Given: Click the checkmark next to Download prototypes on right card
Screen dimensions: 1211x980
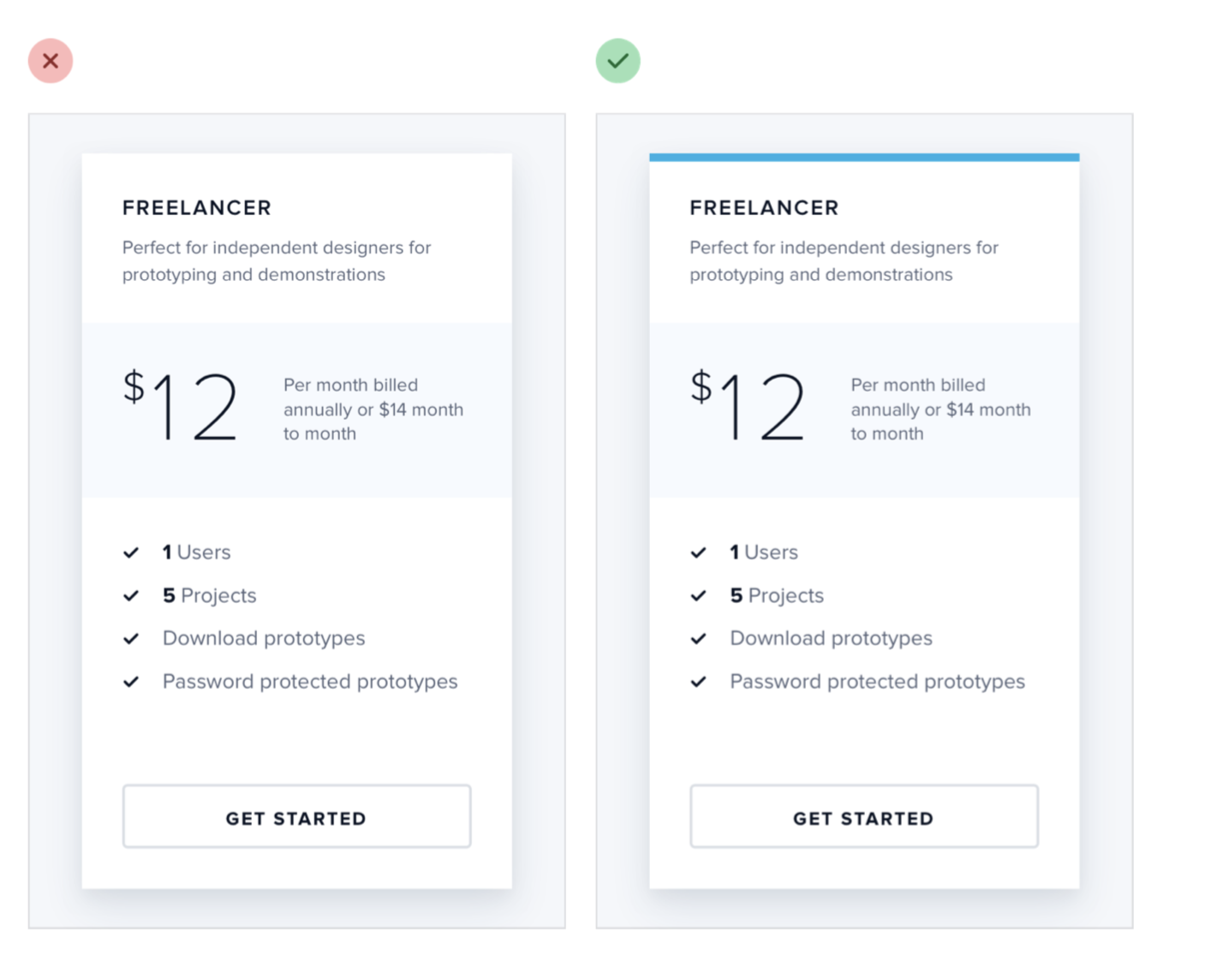Looking at the screenshot, I should [699, 639].
